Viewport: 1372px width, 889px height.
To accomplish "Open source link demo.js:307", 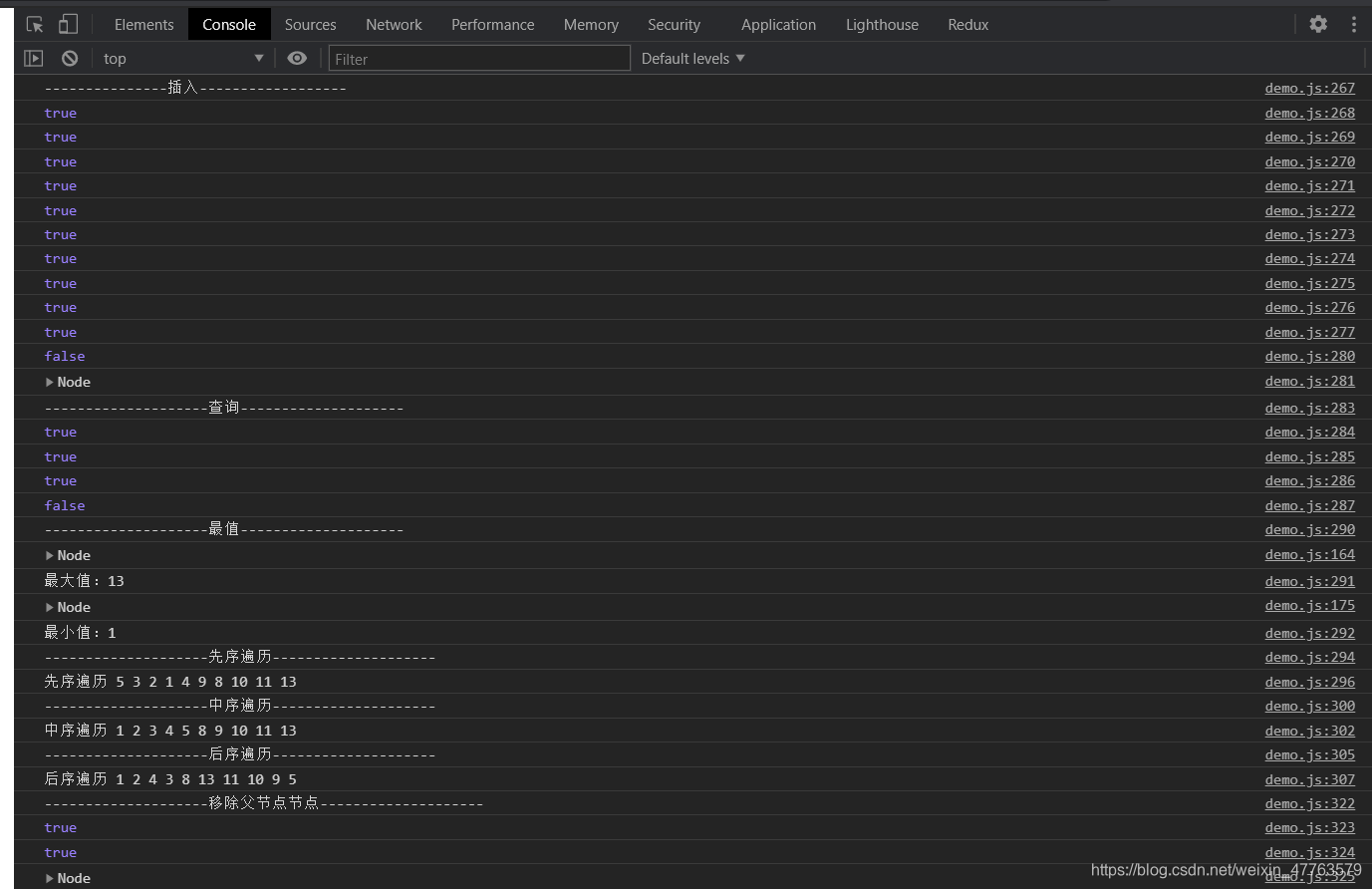I will point(1309,779).
